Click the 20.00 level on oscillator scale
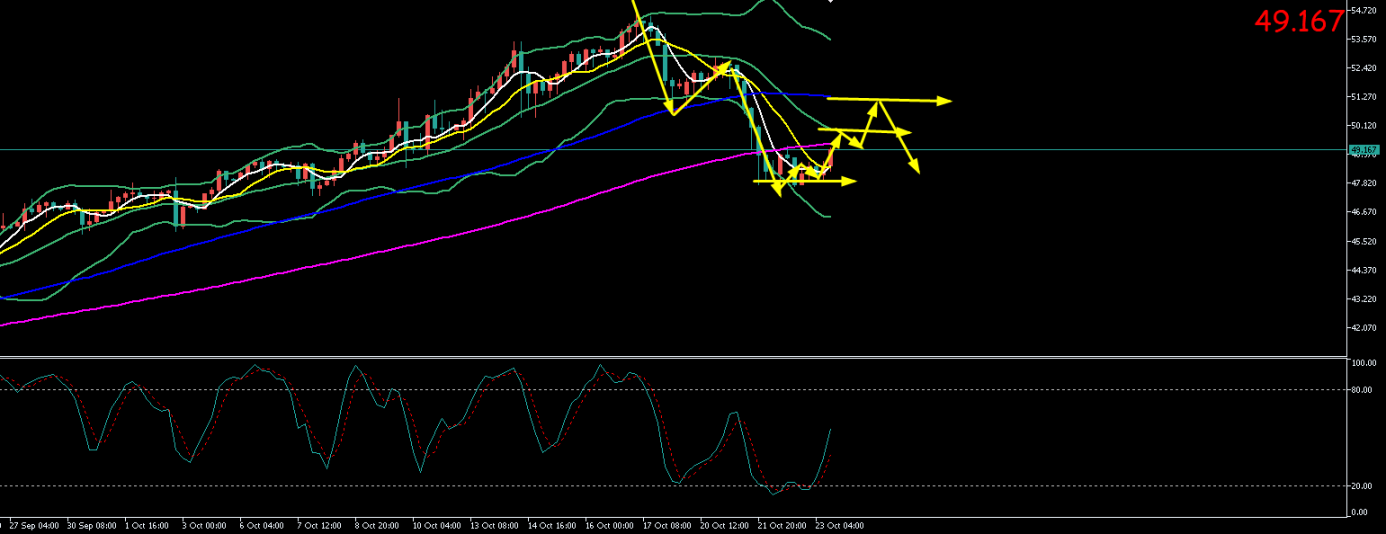The image size is (1386, 534). (1360, 486)
